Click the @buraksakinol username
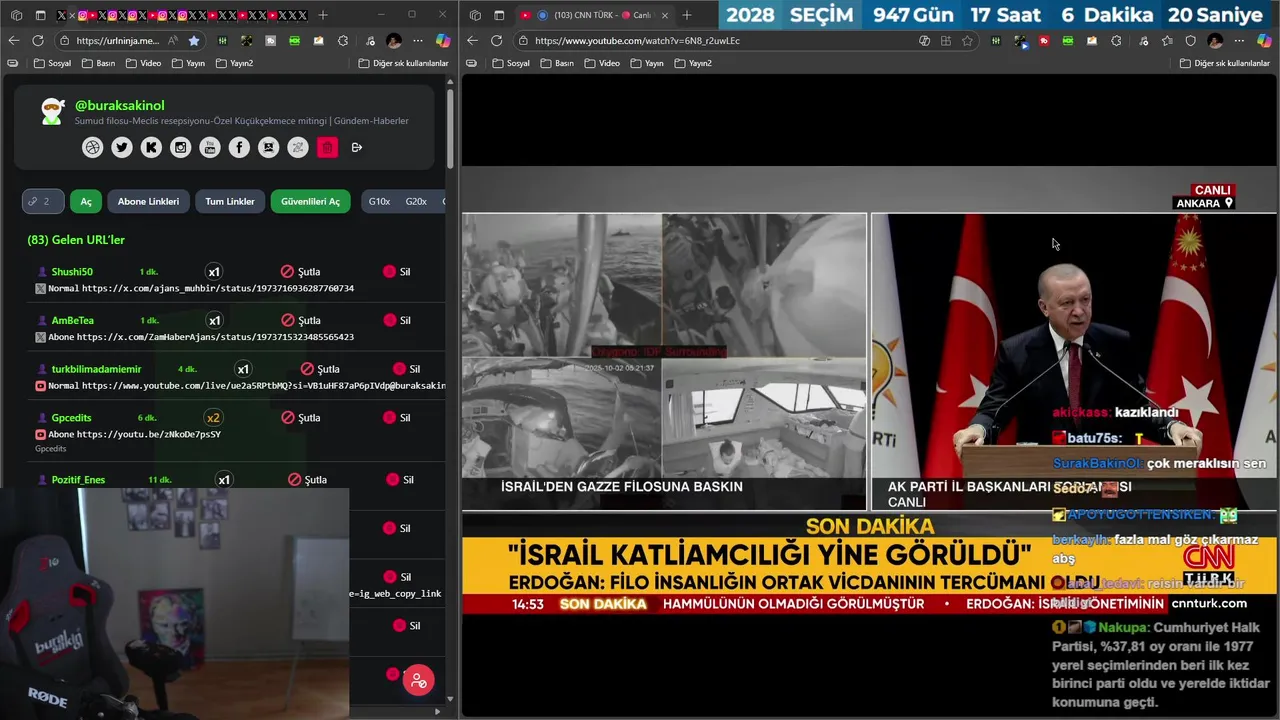This screenshot has height=720, width=1280. (x=120, y=105)
